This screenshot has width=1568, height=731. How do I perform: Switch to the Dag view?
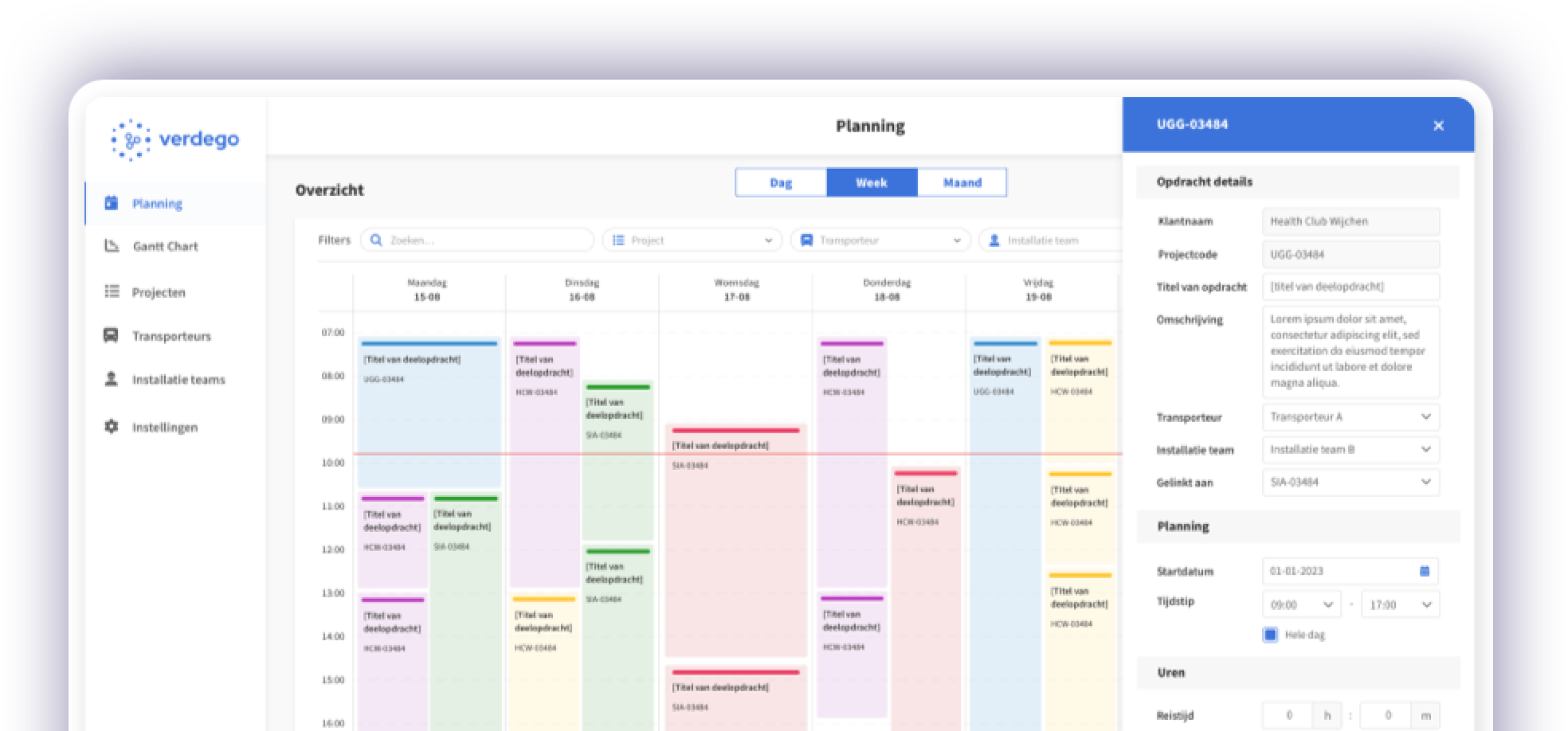point(781,182)
